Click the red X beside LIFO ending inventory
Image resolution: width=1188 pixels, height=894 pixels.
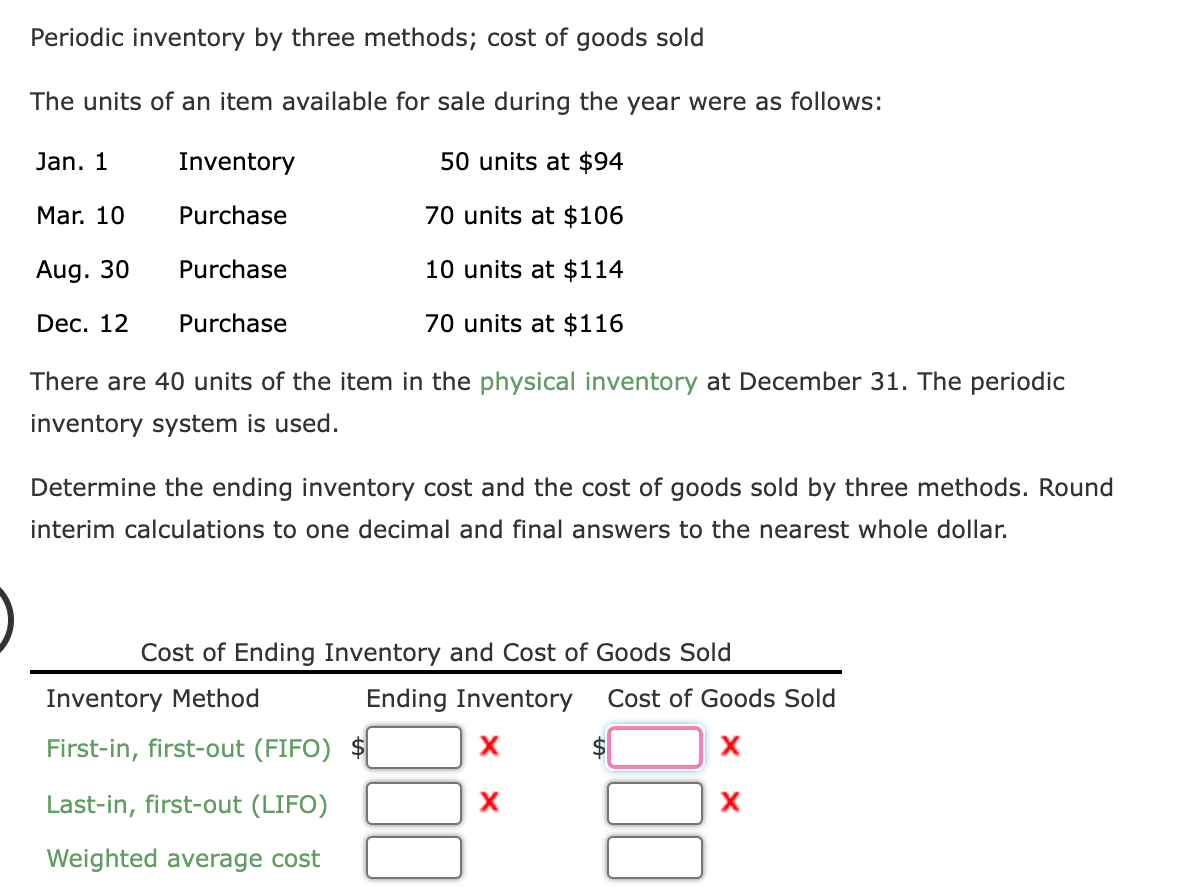(x=487, y=803)
